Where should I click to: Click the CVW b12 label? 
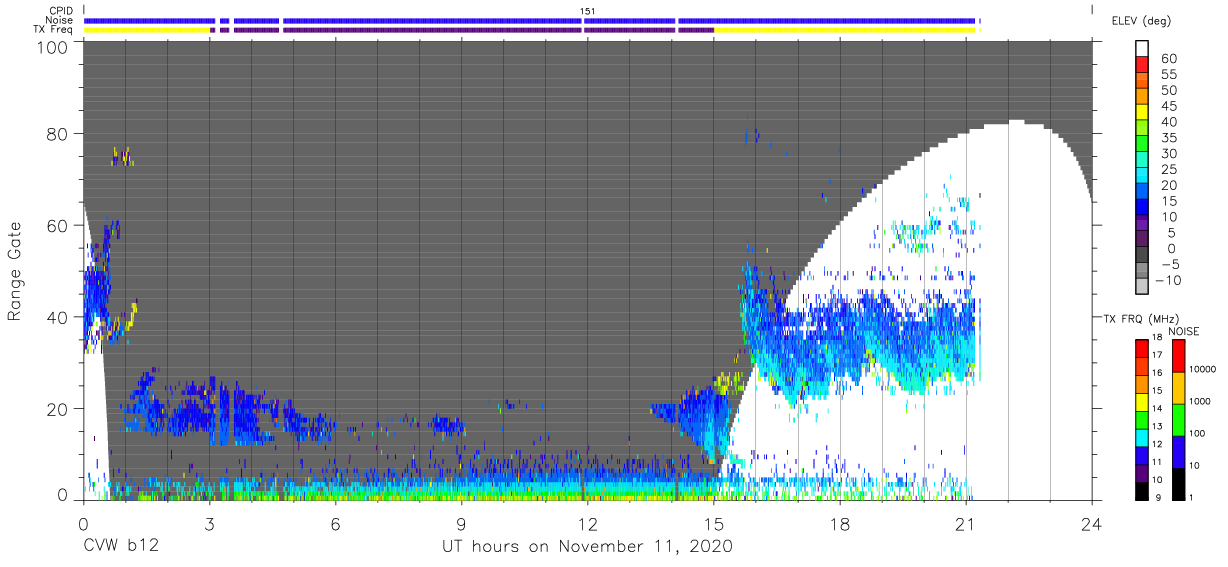click(121, 546)
